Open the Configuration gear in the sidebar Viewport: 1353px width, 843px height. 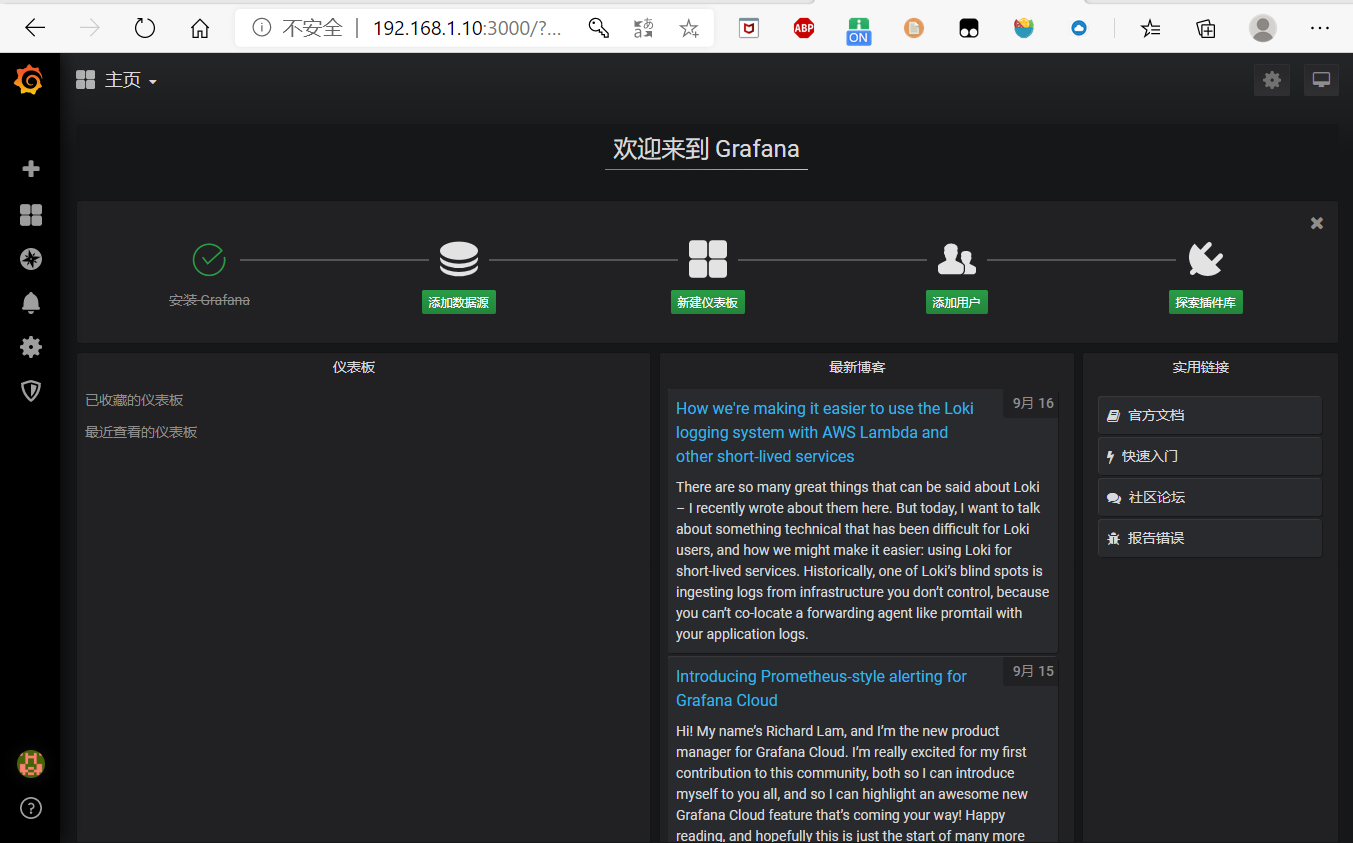click(x=31, y=347)
